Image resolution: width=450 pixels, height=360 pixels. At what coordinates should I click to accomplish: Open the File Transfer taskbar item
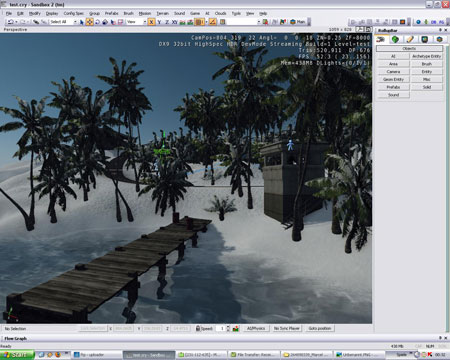(x=253, y=355)
